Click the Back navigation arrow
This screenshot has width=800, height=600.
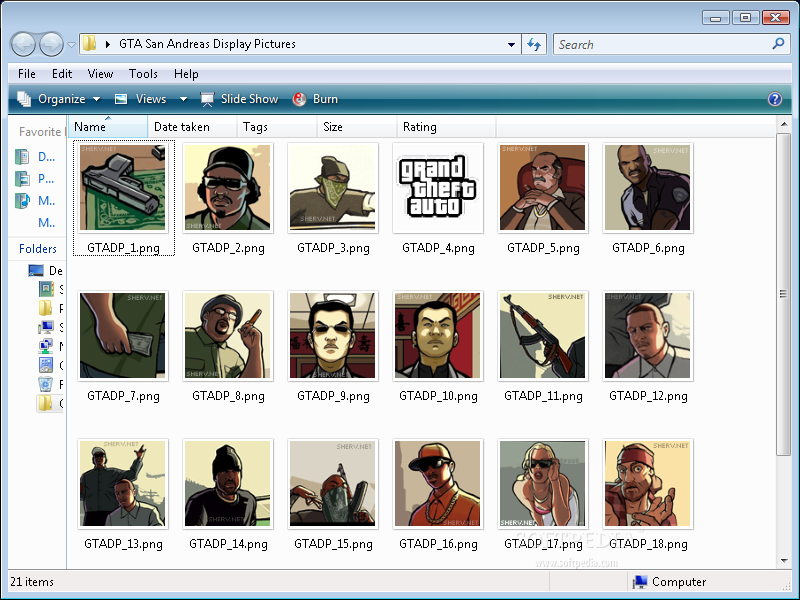click(23, 44)
